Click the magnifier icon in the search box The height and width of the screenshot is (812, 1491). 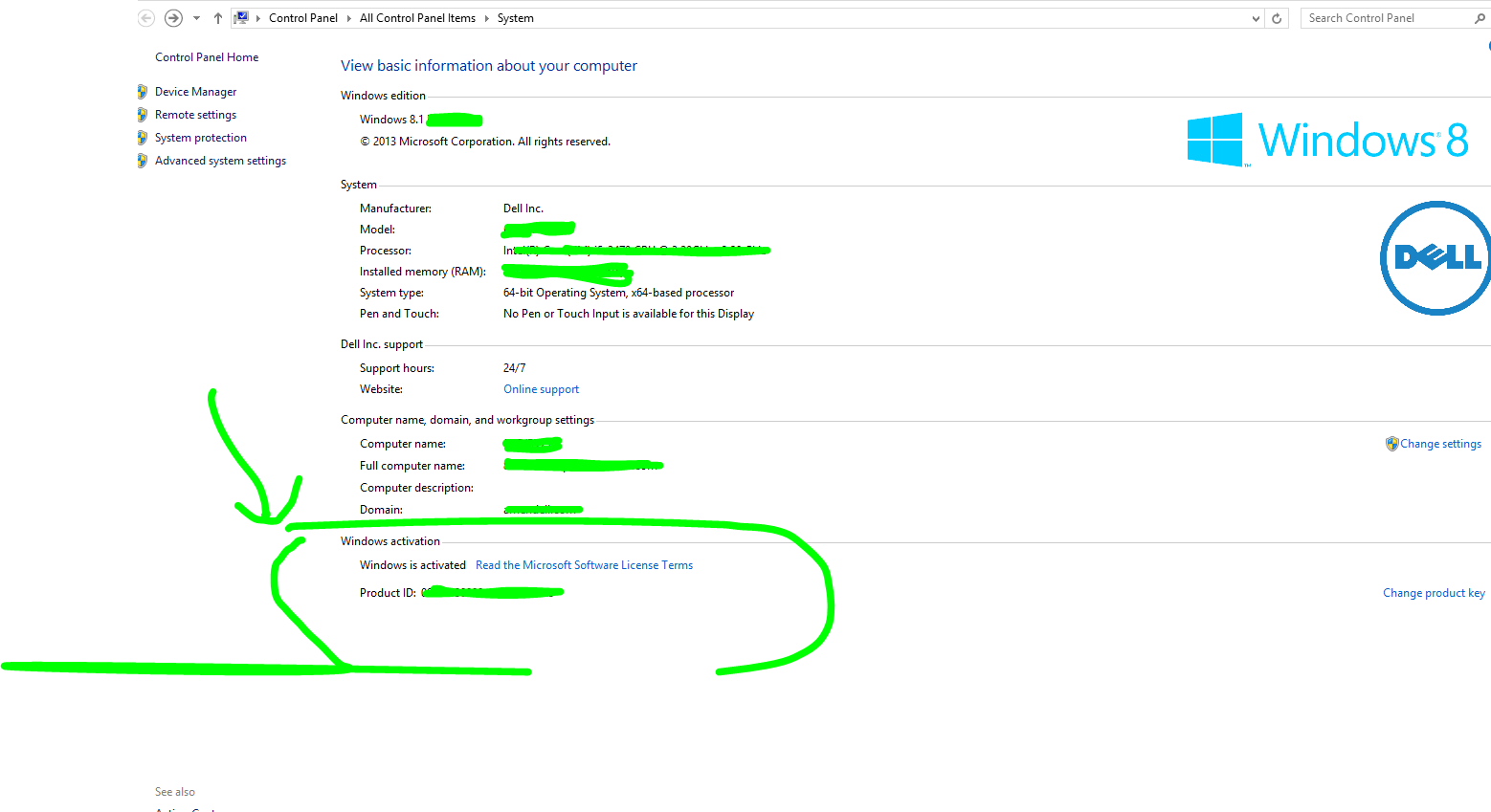(x=1480, y=18)
